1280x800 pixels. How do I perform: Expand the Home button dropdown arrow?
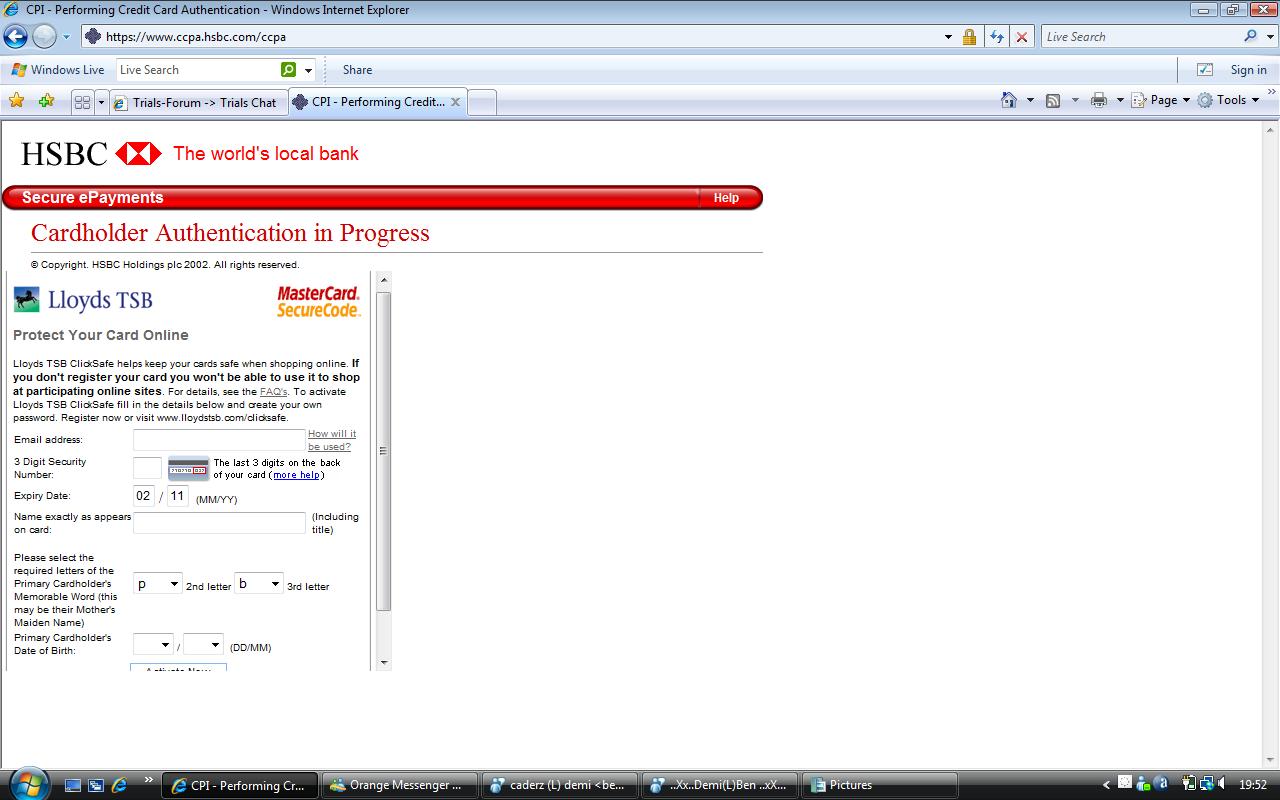(1030, 100)
